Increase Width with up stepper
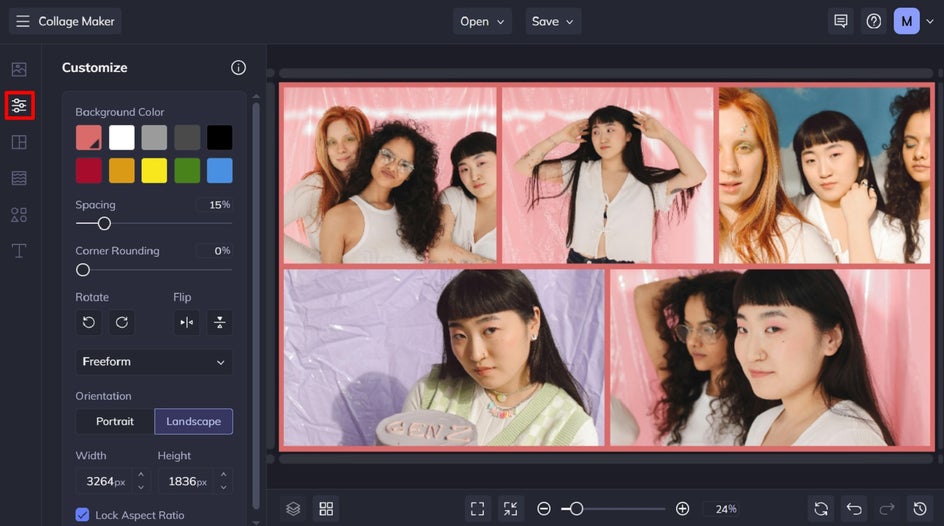Screen dimensions: 944x526 141,474
